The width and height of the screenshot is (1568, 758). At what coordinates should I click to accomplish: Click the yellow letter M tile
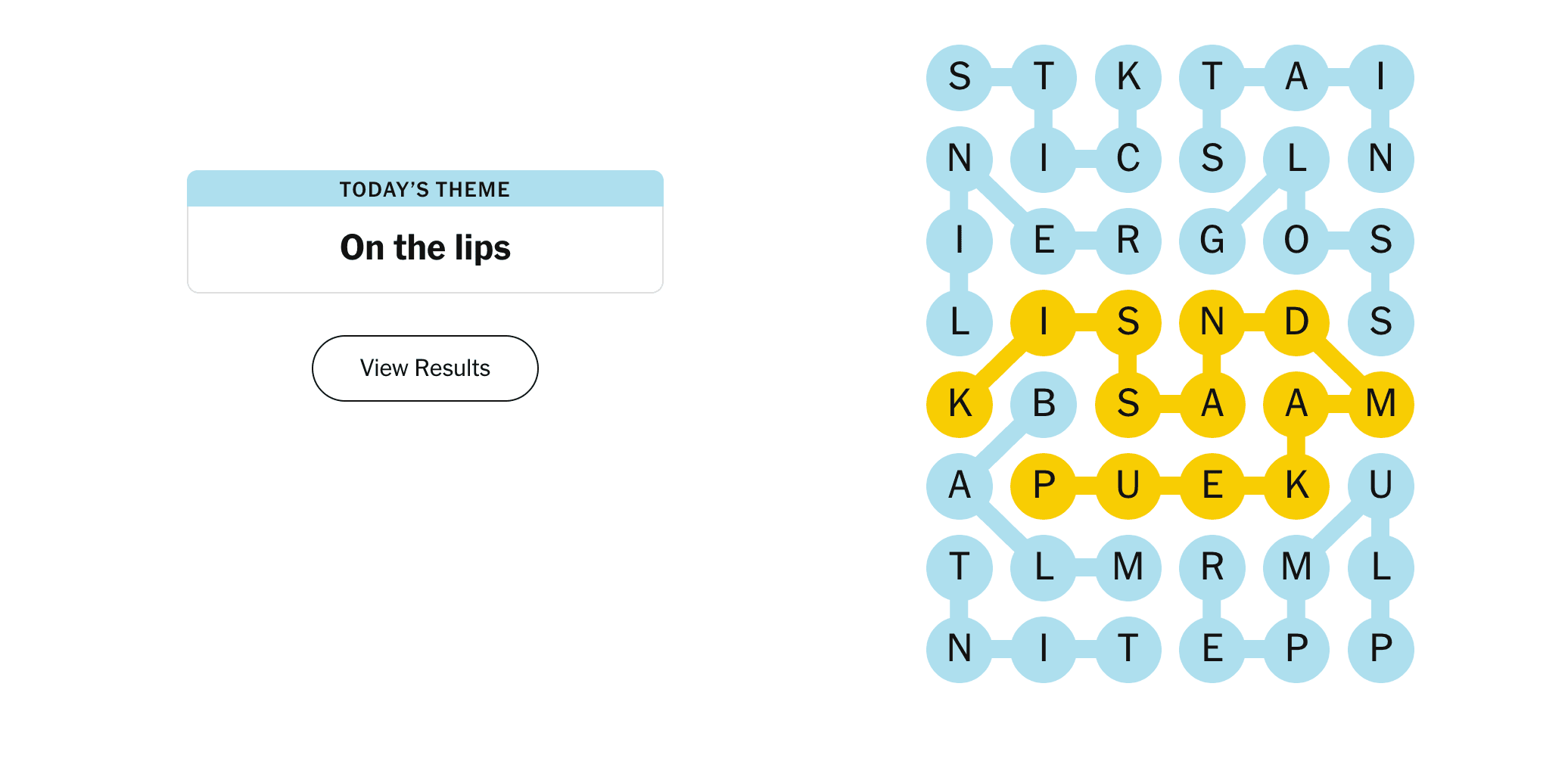pos(1381,404)
